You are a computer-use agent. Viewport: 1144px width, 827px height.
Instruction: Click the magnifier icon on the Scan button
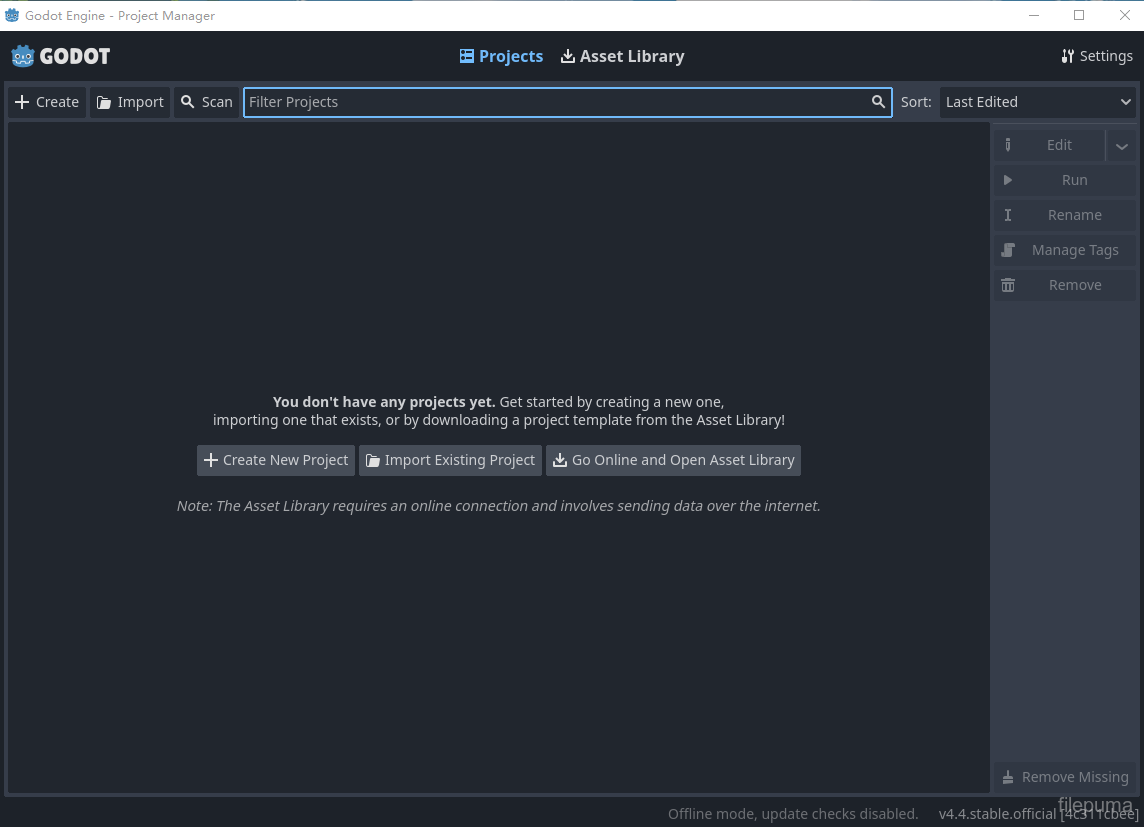click(x=188, y=101)
